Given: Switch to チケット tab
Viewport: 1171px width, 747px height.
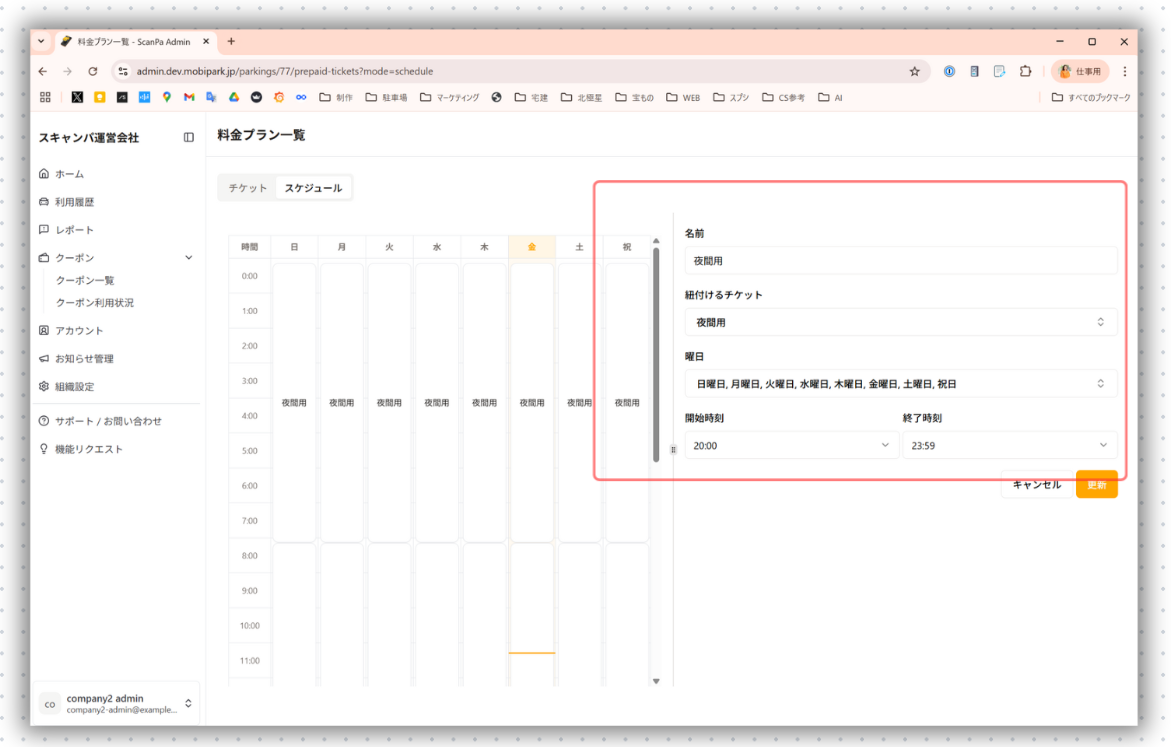Looking at the screenshot, I should (247, 188).
